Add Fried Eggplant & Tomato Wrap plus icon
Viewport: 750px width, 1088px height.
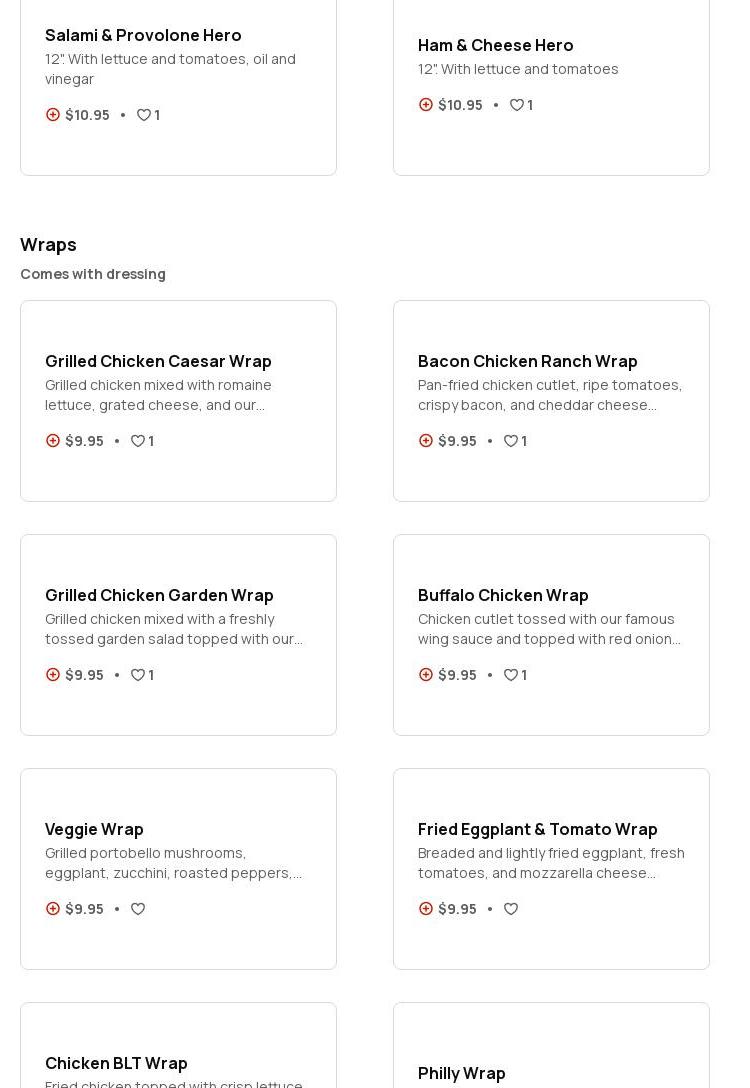426,909
